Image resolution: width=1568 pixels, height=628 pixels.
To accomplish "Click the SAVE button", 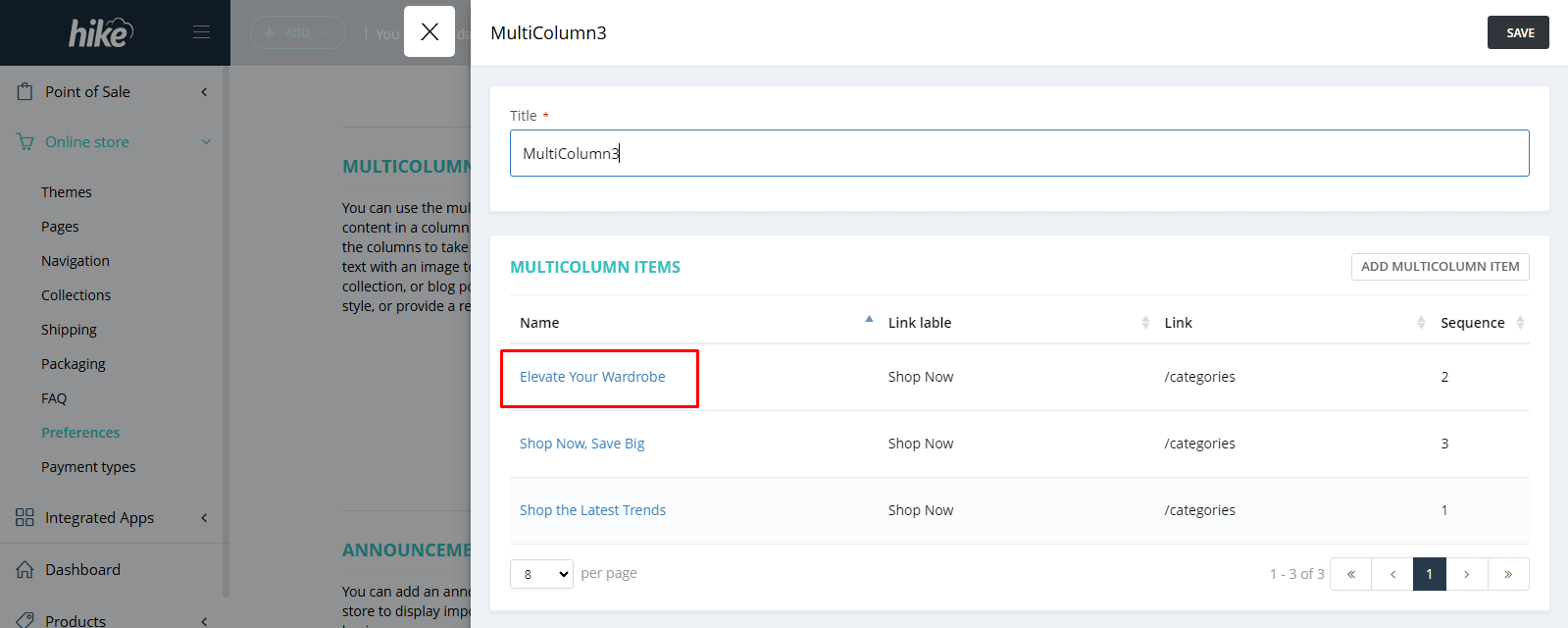I will pos(1519,32).
